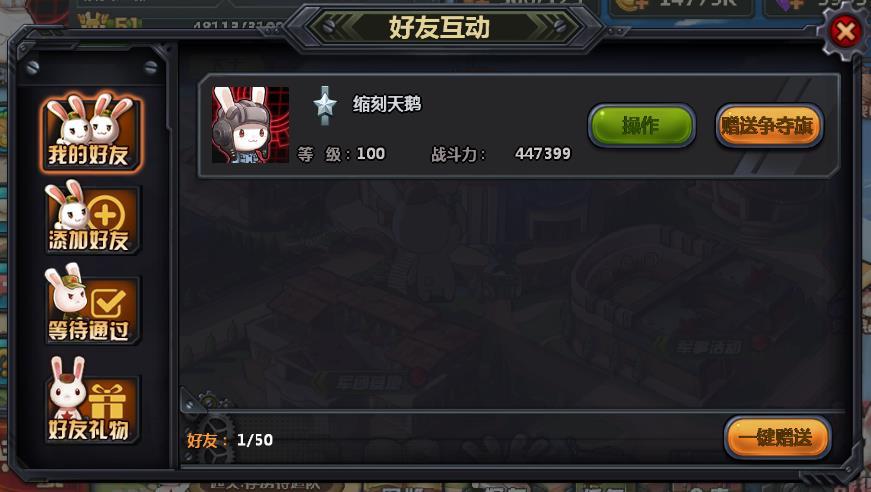Open the 我的好友 friends list tab
The height and width of the screenshot is (492, 871).
tap(91, 133)
